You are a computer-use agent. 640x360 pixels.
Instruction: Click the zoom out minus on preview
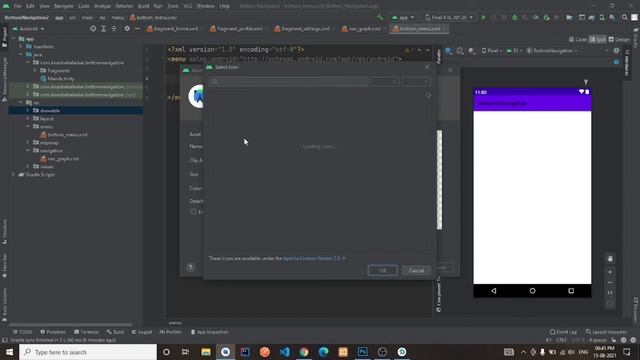[610, 282]
